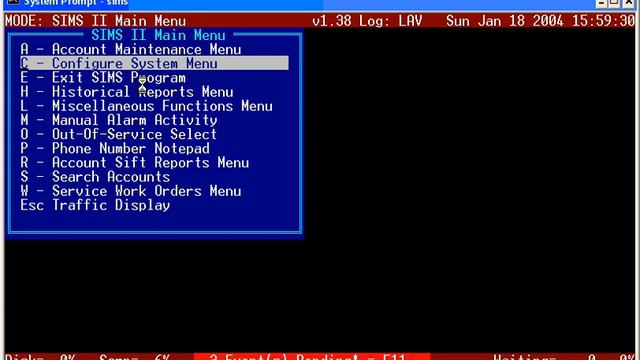Select Search Accounts entry
The width and height of the screenshot is (640, 360).
tap(95, 177)
